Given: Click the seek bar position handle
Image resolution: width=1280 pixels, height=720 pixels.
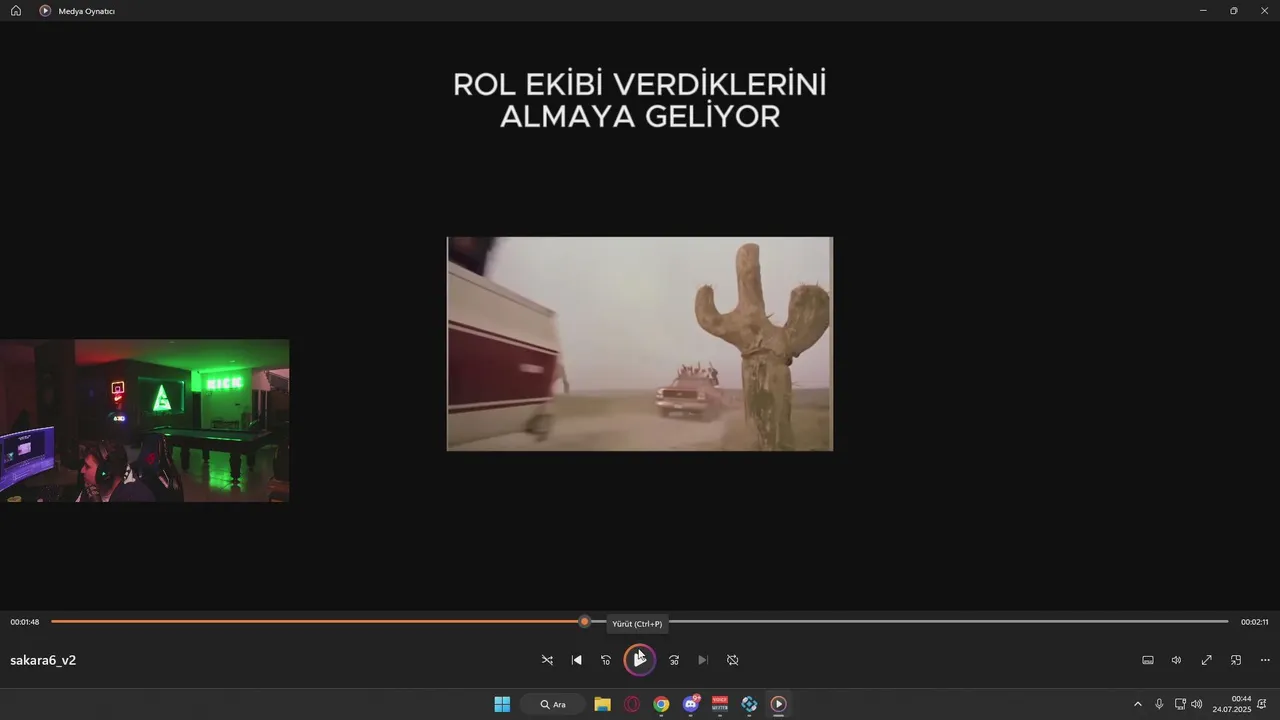Looking at the screenshot, I should [x=585, y=622].
